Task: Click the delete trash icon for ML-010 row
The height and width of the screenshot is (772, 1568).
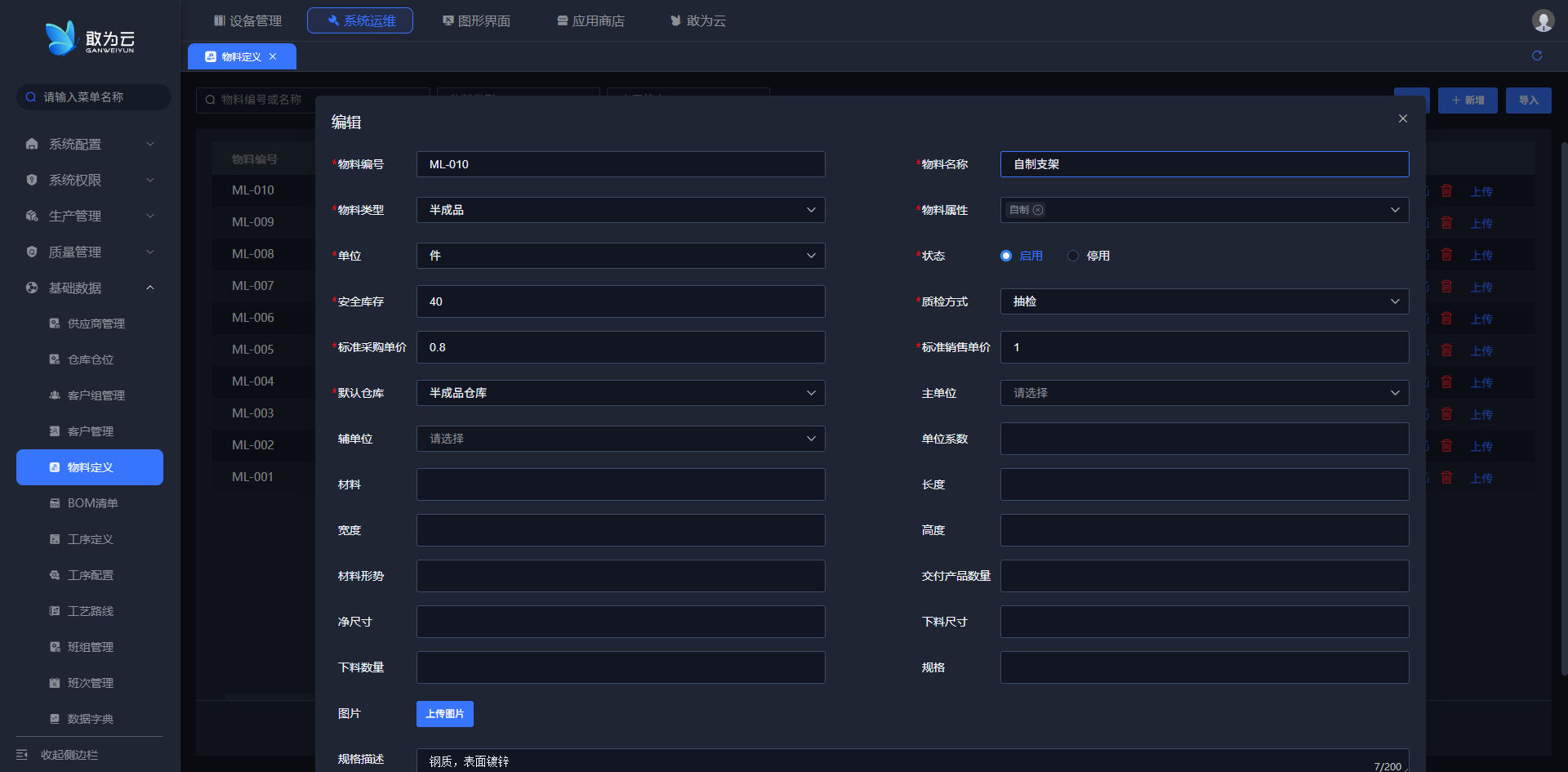Action: coord(1446,191)
